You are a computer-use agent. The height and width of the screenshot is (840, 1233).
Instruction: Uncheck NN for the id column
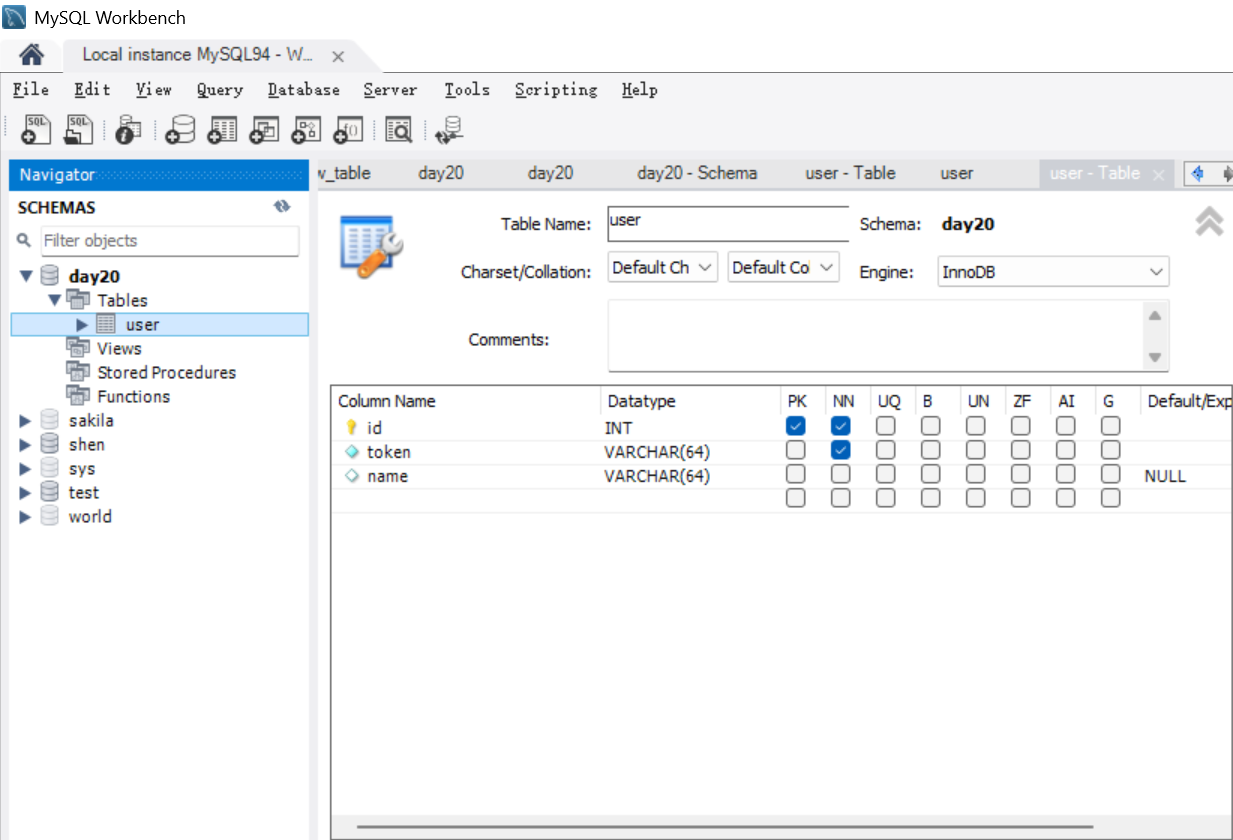(841, 426)
